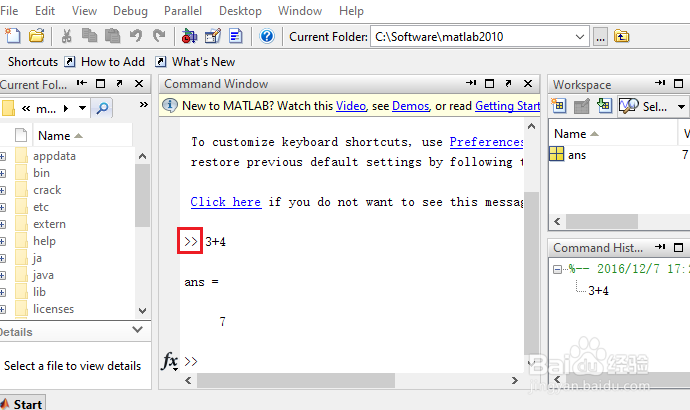
Task: Collapse the 2016/12/7 command history session
Action: pos(558,269)
